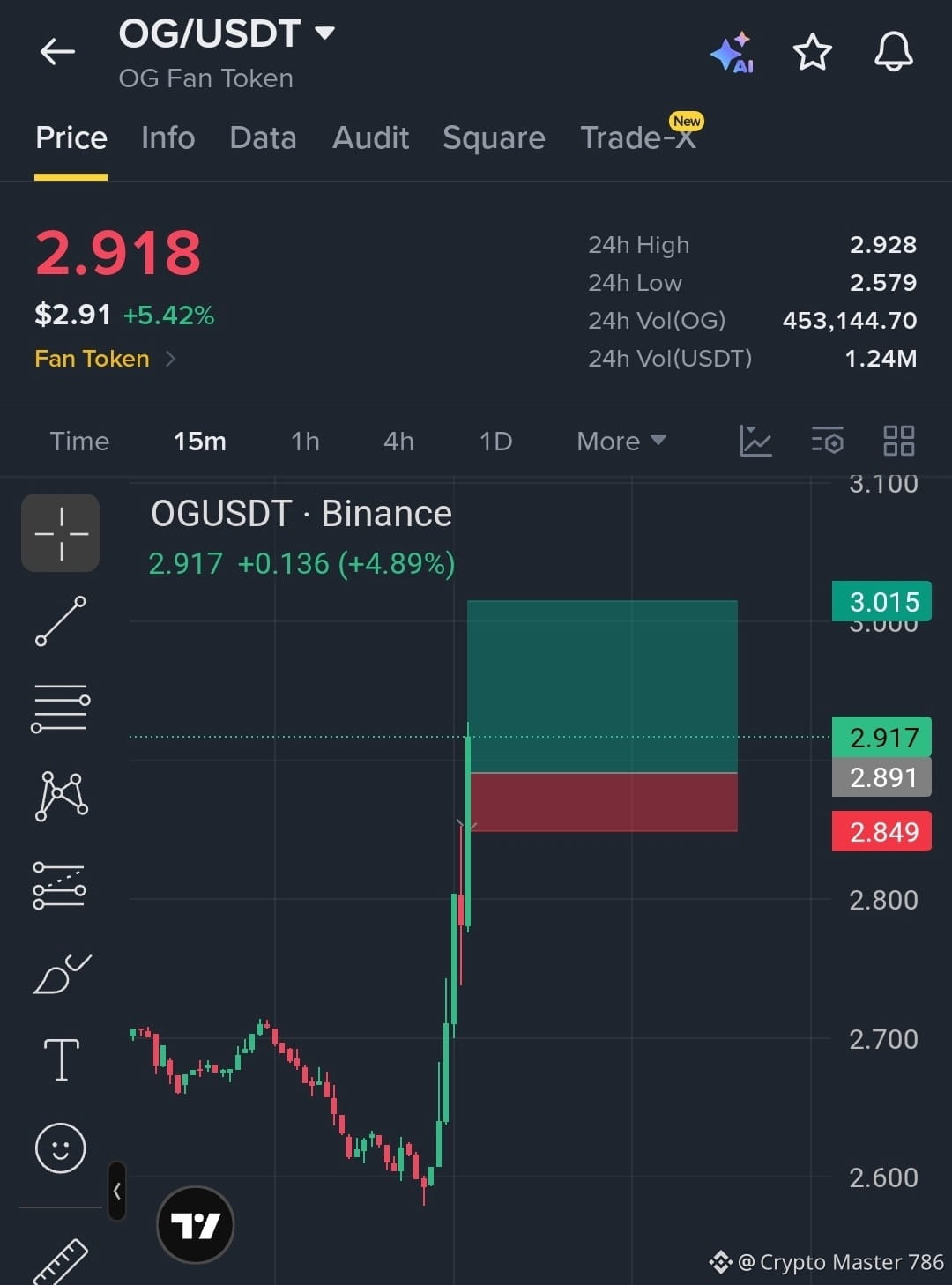Image resolution: width=952 pixels, height=1285 pixels.
Task: Tap the +0.136 (+4.89%) chart change
Action: tap(346, 563)
